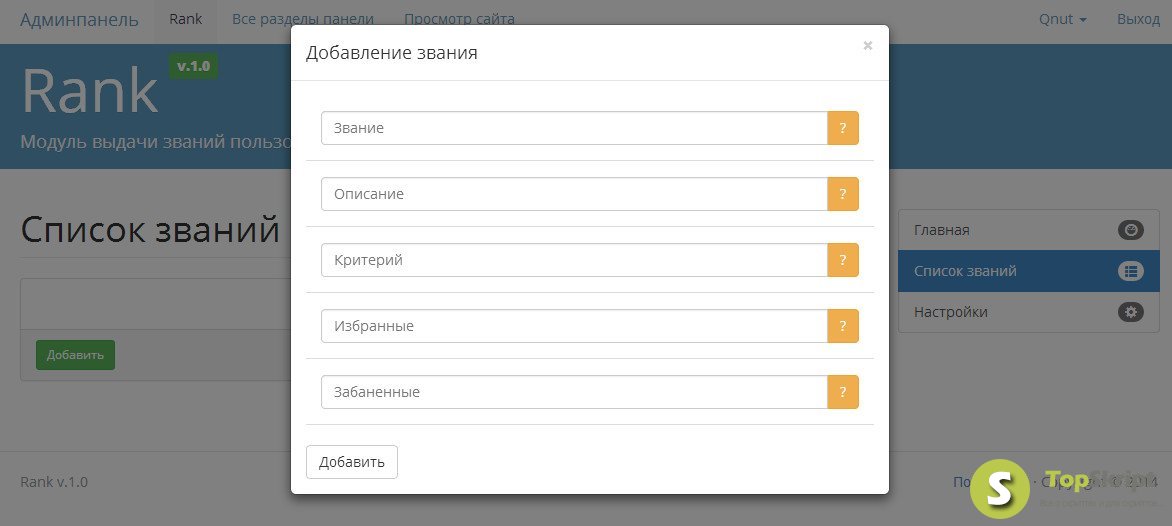Viewport: 1172px width, 526px height.
Task: Click the question mark next to Описание
Action: click(x=842, y=194)
